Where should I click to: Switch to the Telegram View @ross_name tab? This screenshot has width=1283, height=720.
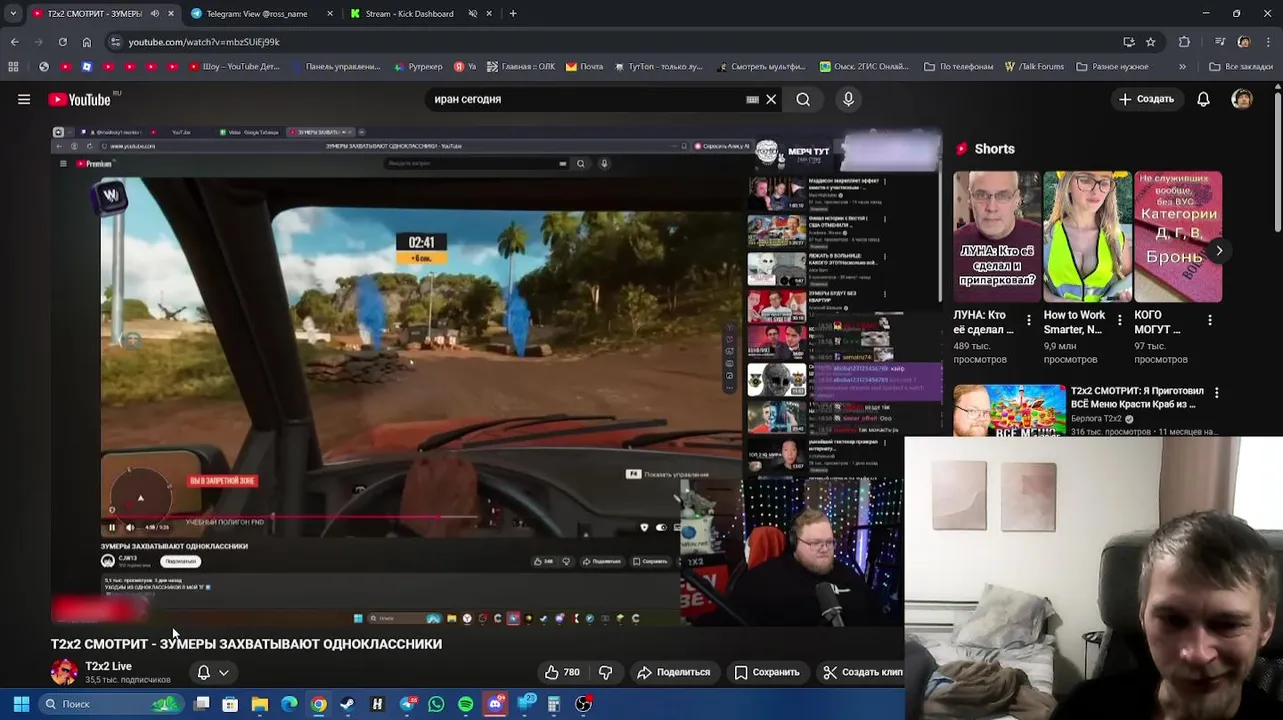(262, 14)
